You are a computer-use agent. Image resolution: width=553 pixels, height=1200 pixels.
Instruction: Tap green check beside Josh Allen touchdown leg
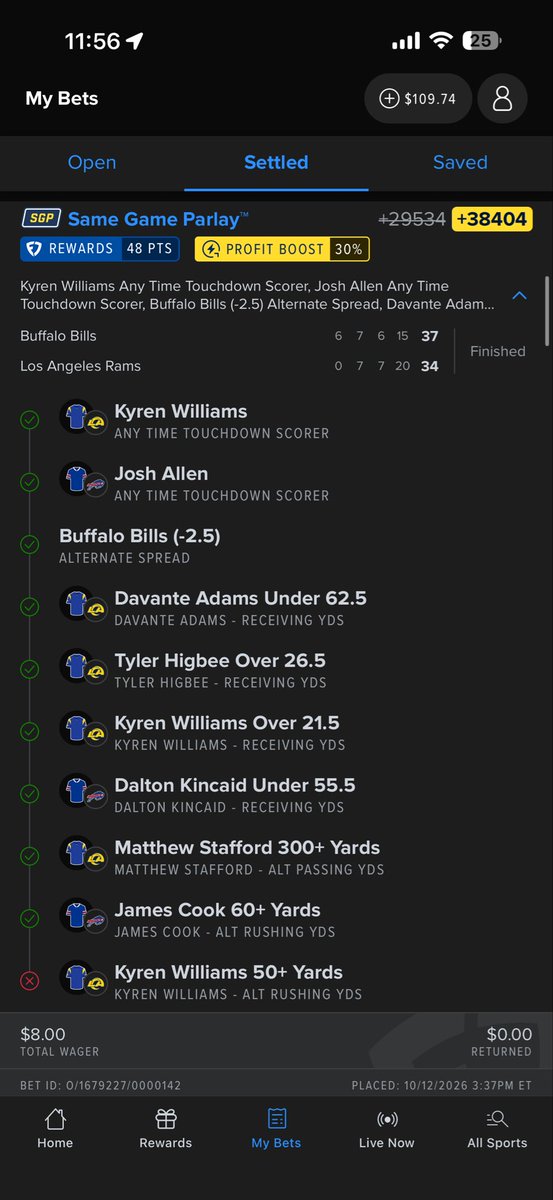(x=30, y=482)
